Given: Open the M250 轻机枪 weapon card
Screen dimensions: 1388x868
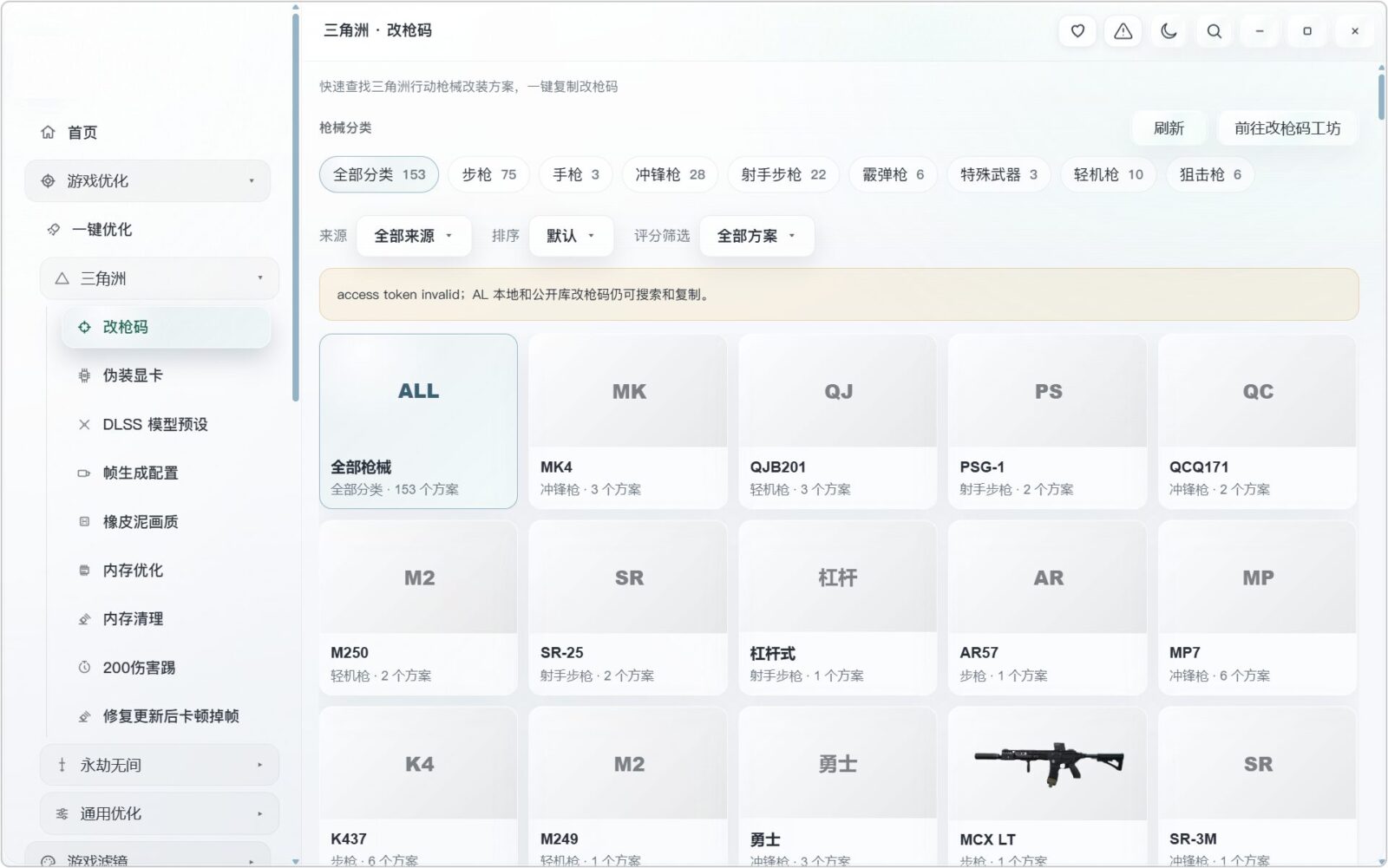Looking at the screenshot, I should point(418,608).
